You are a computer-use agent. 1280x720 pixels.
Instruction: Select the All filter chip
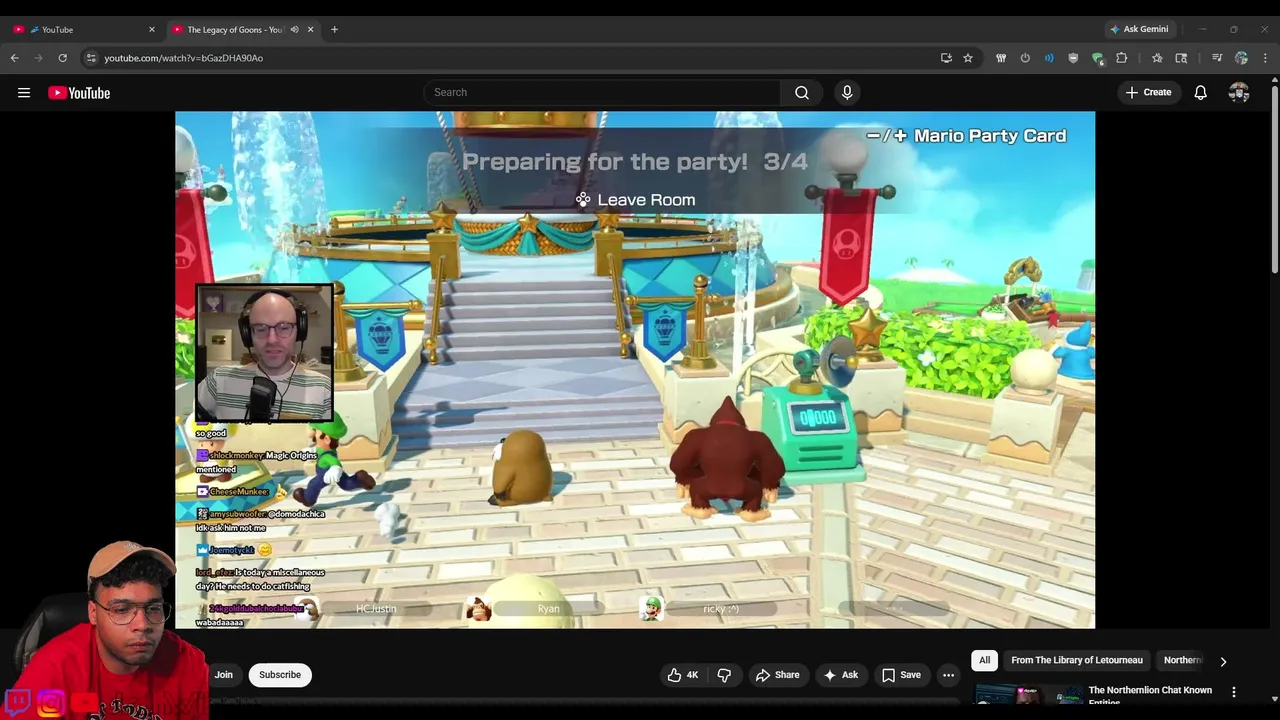984,660
